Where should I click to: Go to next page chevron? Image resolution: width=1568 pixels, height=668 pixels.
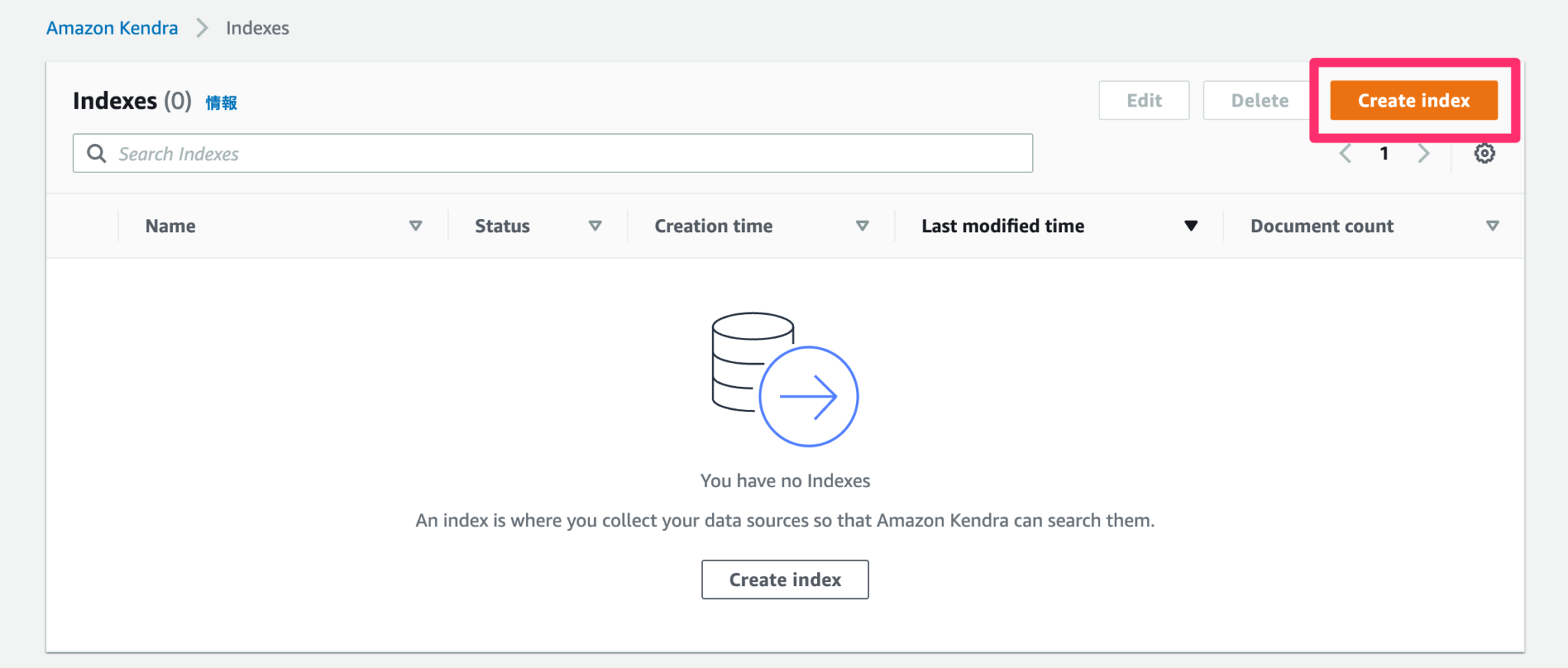point(1424,152)
